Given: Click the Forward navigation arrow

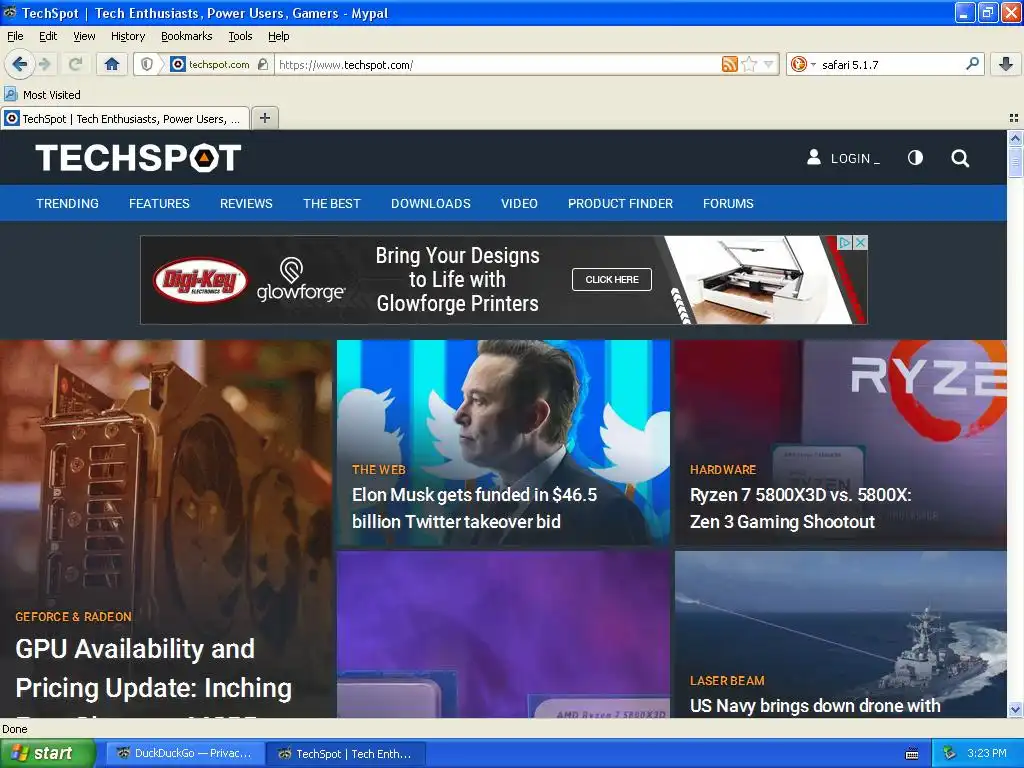Looking at the screenshot, I should (45, 64).
